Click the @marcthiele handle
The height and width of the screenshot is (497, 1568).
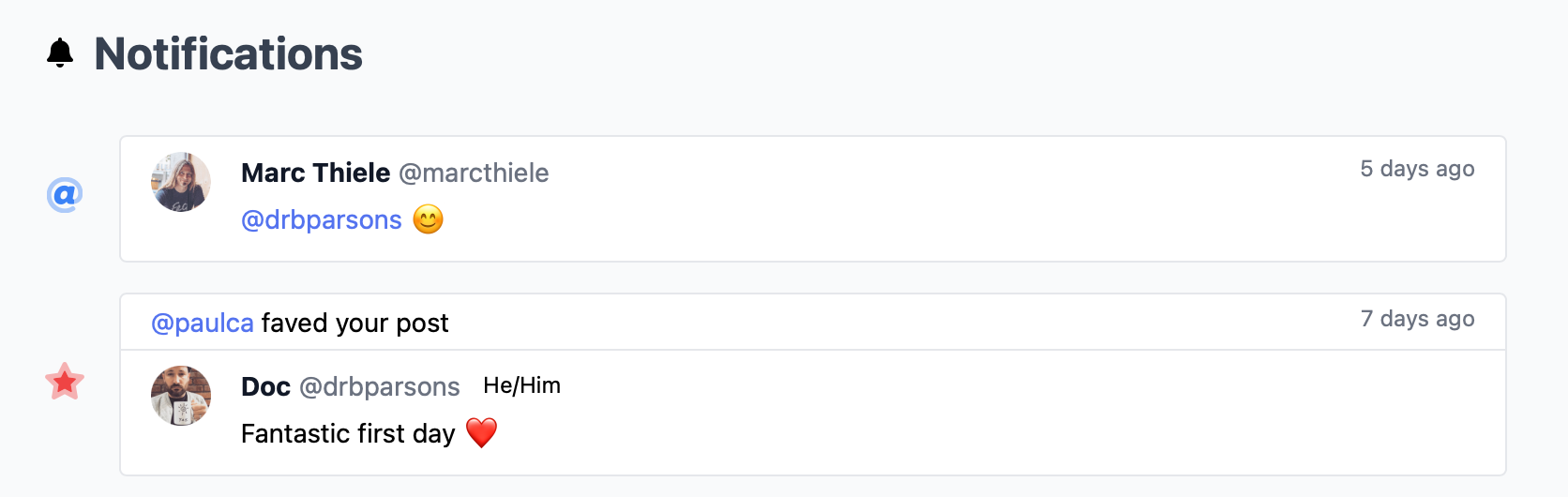coord(474,173)
